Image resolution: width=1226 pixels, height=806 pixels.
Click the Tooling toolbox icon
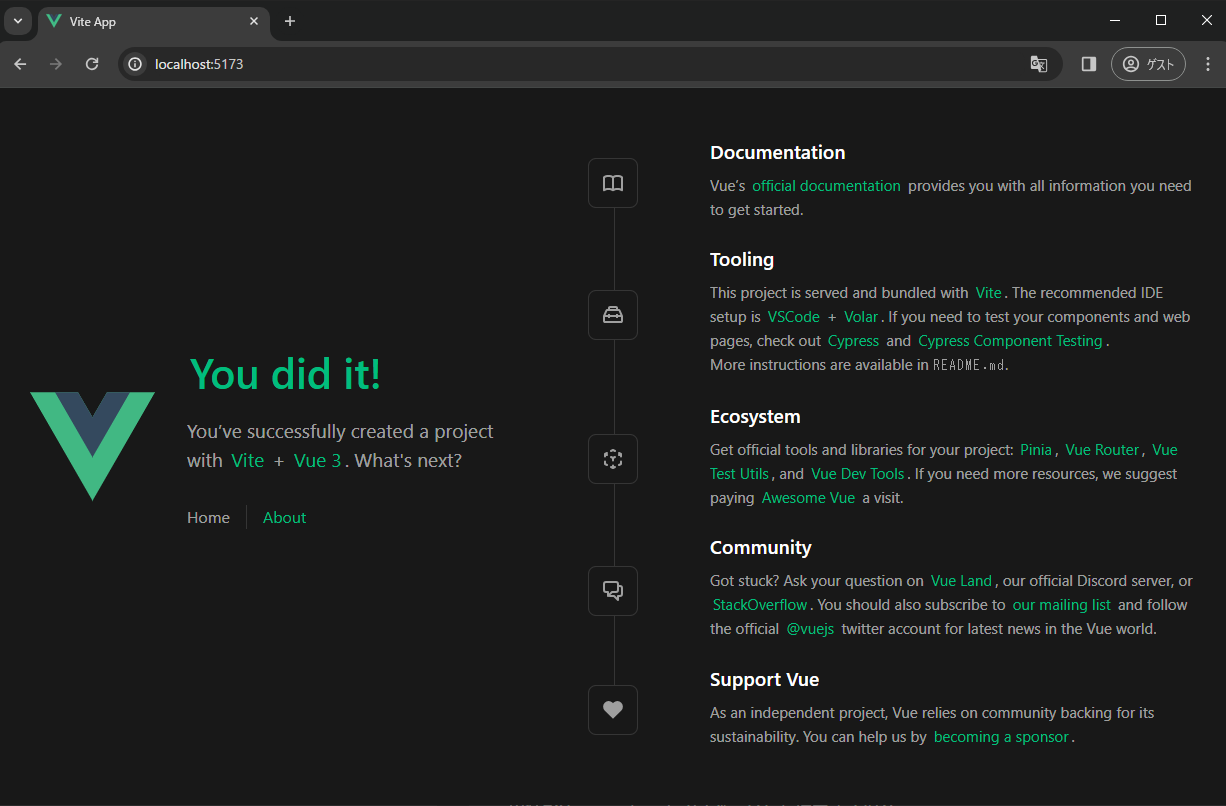[x=613, y=314]
